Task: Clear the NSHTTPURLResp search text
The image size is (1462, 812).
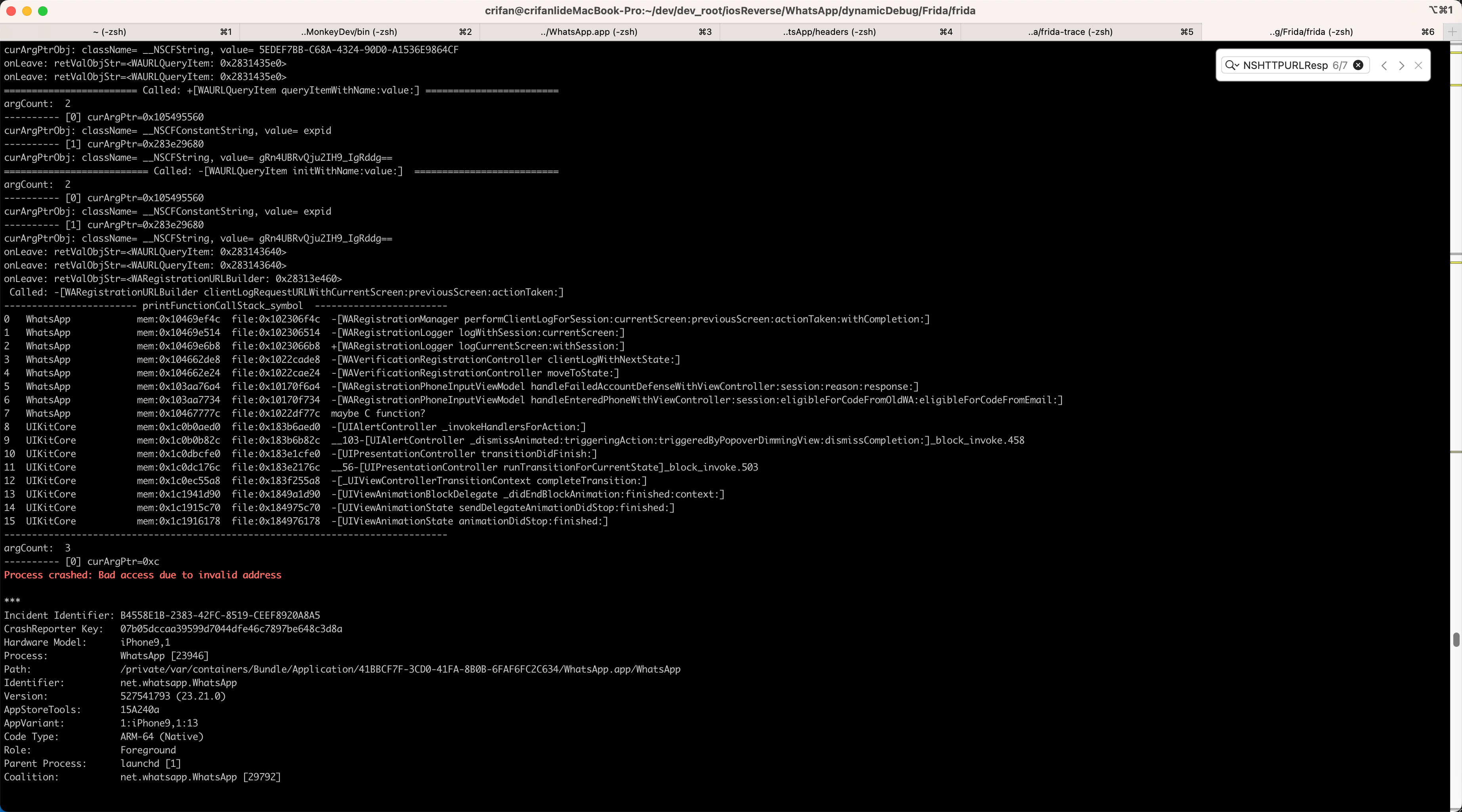Action: coord(1358,65)
